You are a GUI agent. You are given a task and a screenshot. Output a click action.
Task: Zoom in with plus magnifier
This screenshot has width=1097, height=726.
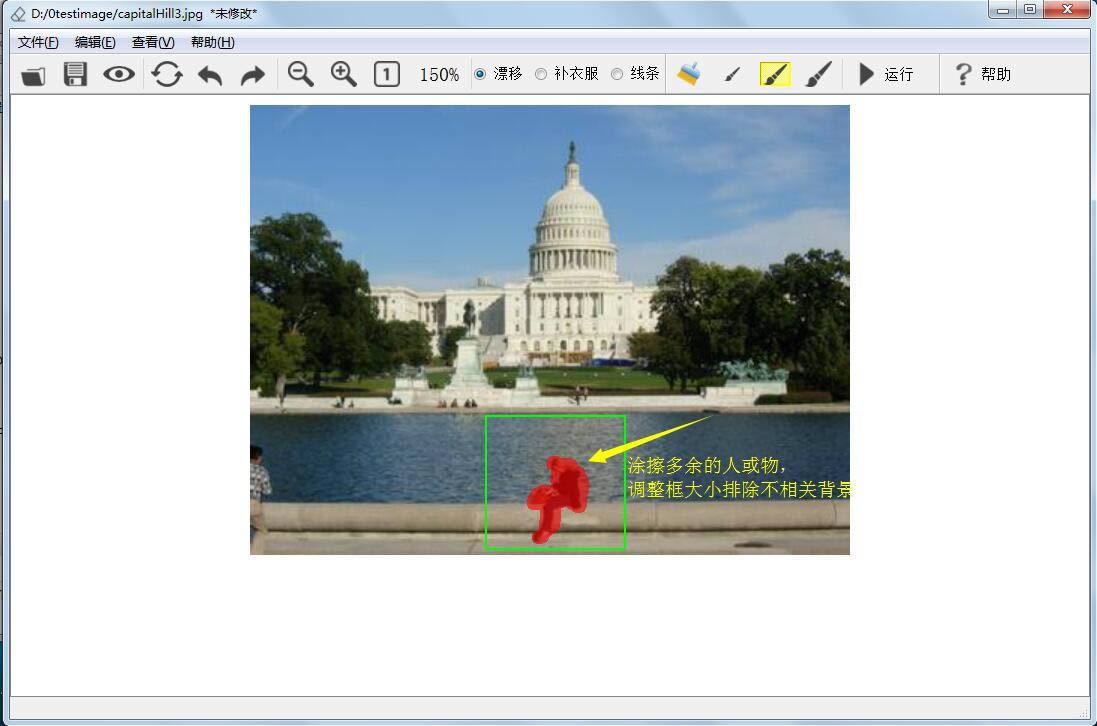344,74
